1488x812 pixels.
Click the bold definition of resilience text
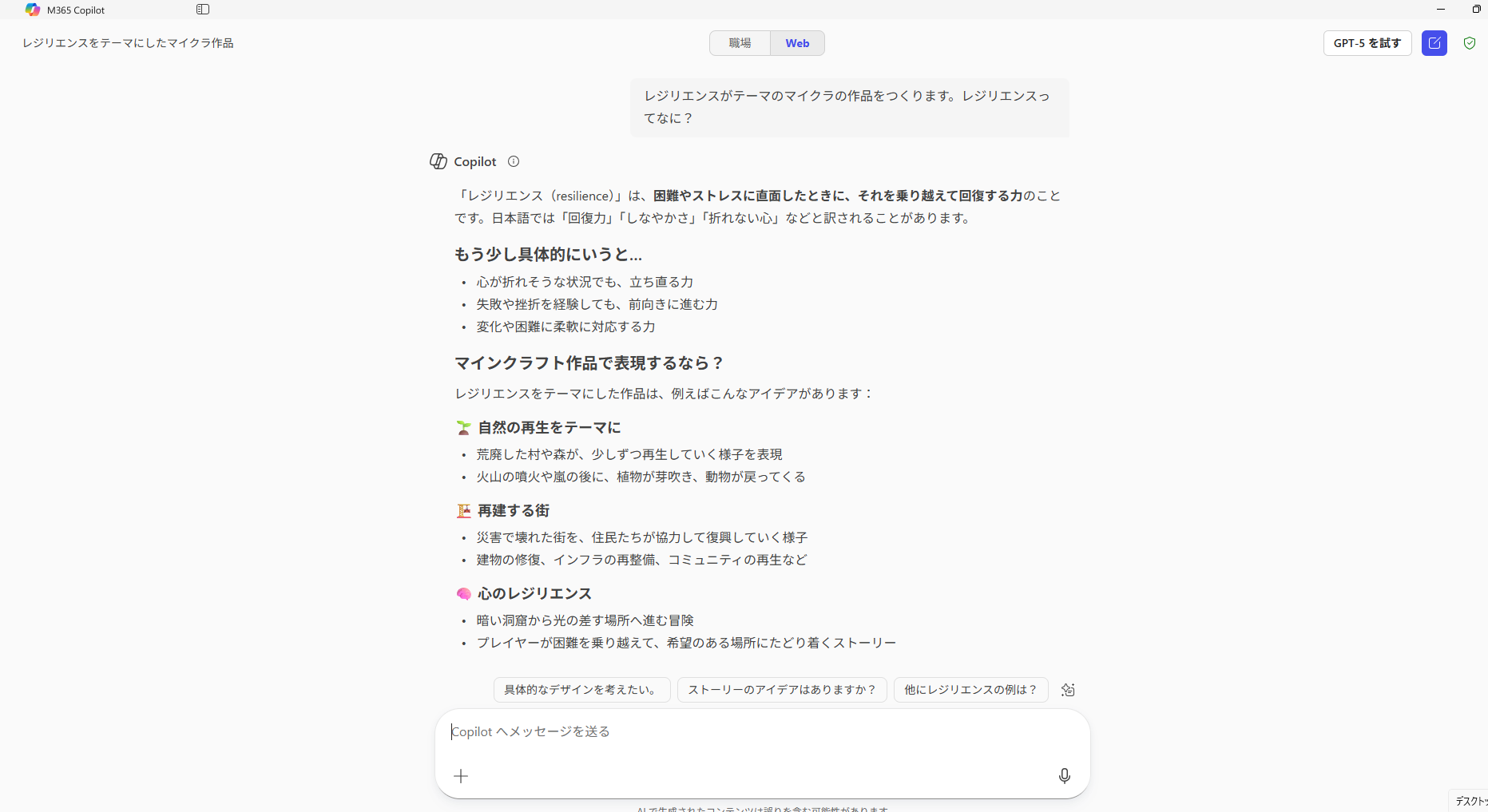click(x=838, y=196)
